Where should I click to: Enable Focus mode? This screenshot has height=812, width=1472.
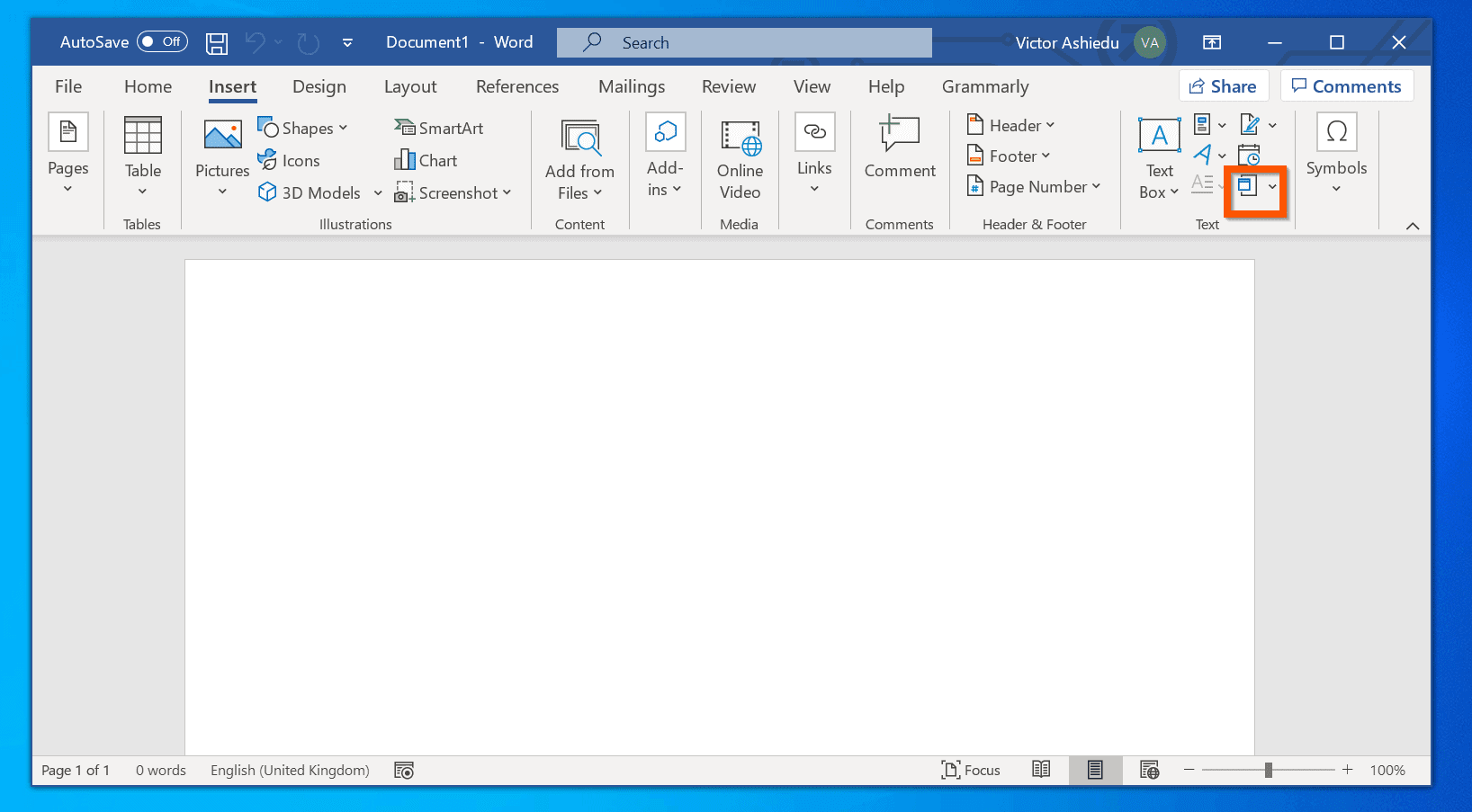pos(971,770)
